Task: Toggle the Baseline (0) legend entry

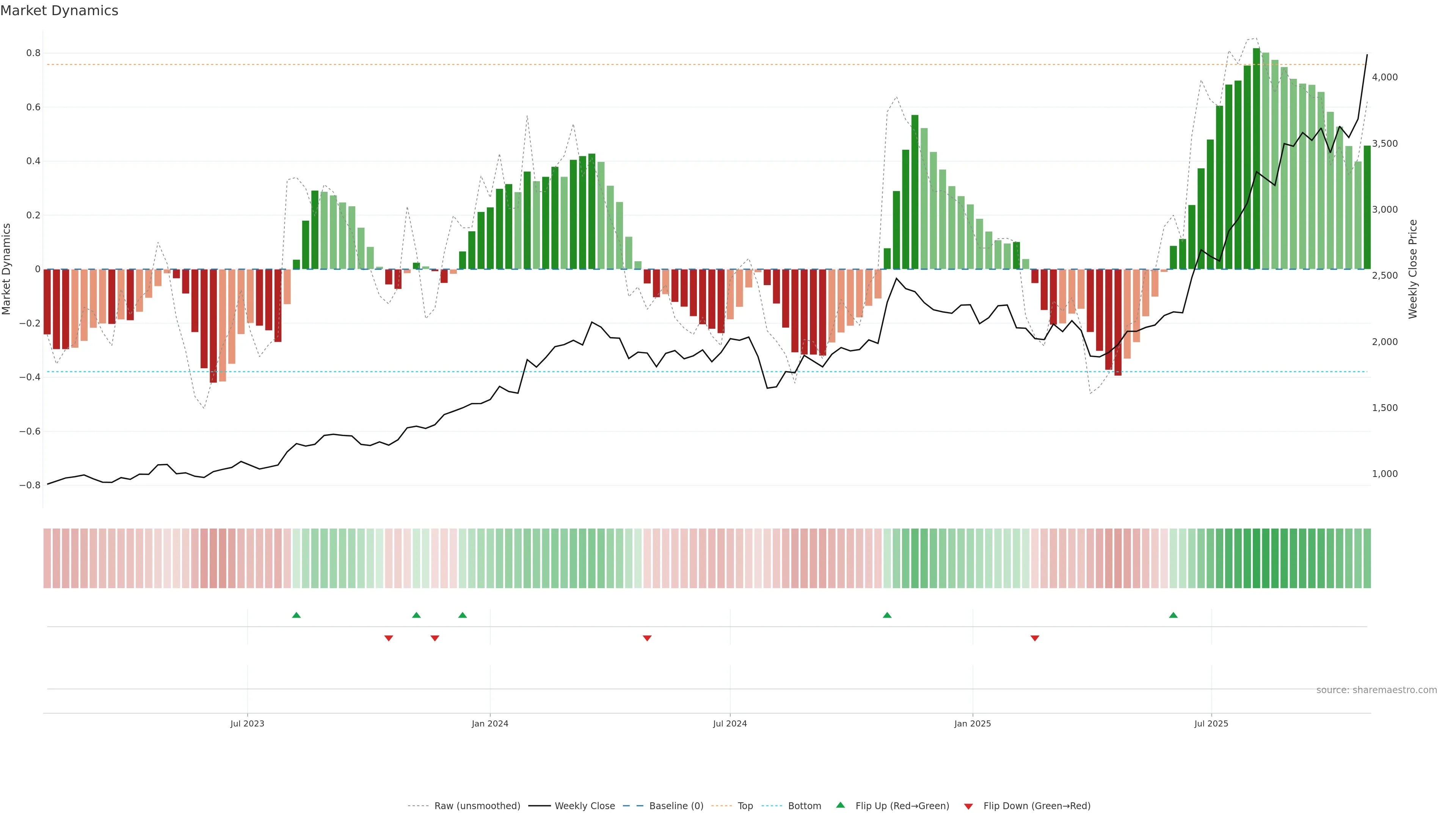Action: point(676,806)
